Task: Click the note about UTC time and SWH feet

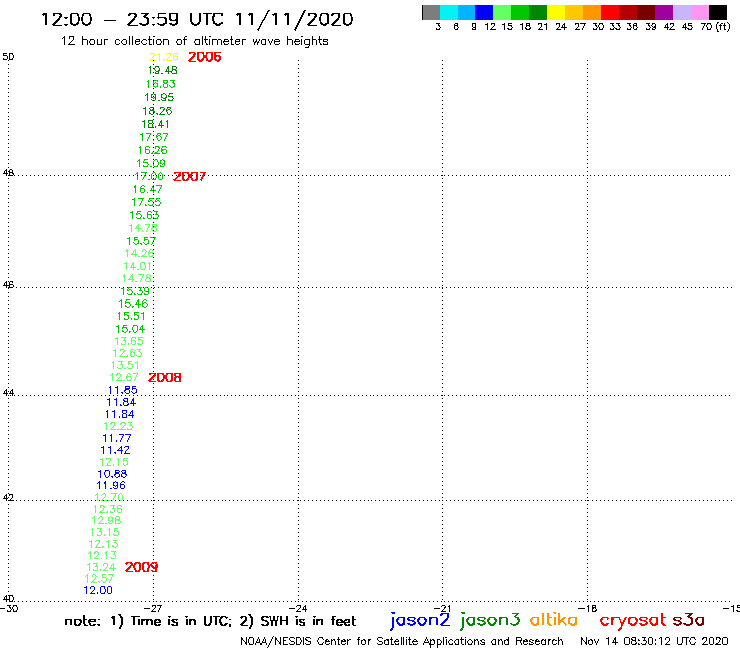Action: (210, 621)
